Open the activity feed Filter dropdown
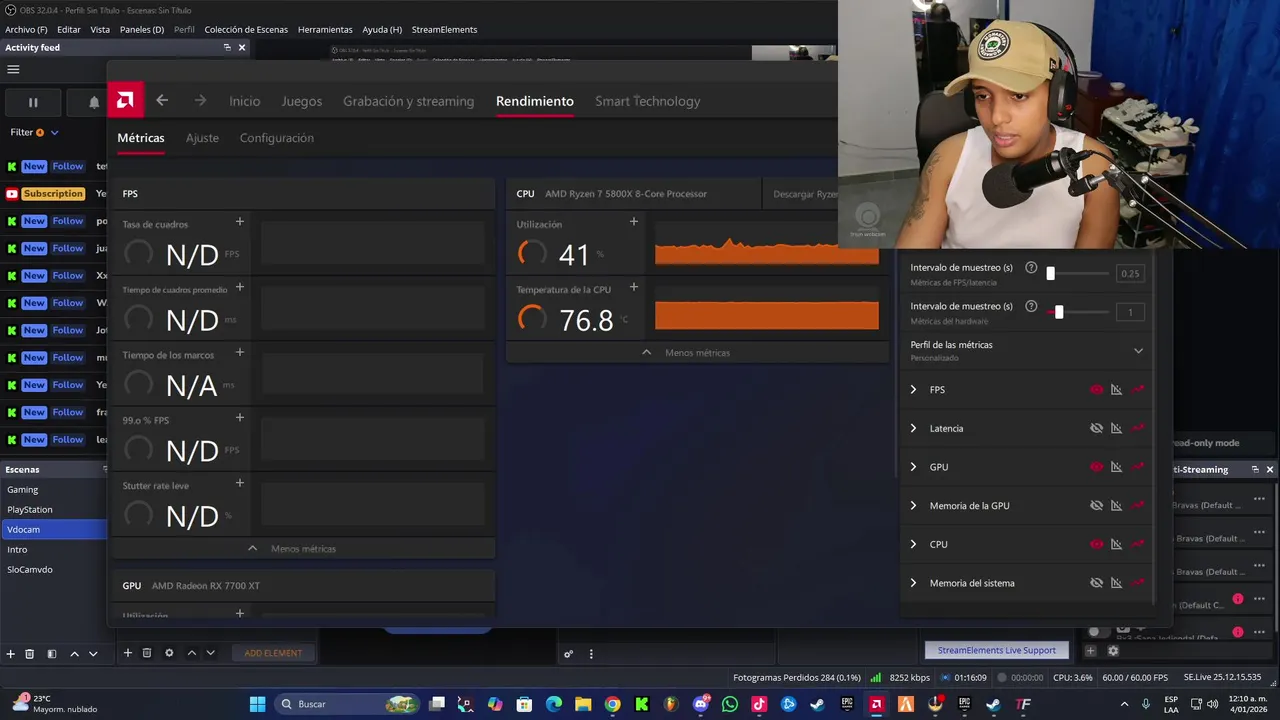This screenshot has width=1280, height=720. [x=34, y=132]
